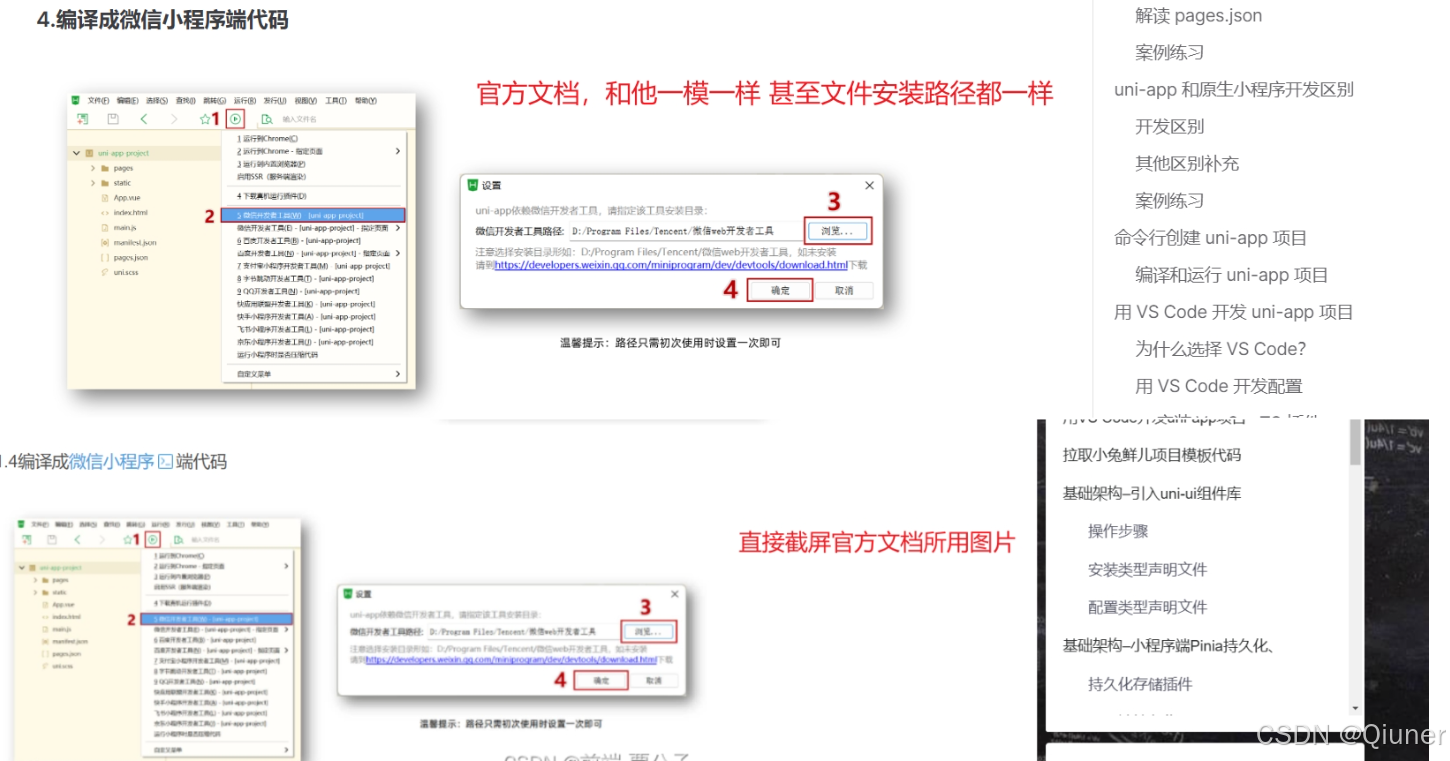Click the star icon in lower HBuilderX screenshot toolbar
This screenshot has height=761, width=1450.
coord(128,539)
